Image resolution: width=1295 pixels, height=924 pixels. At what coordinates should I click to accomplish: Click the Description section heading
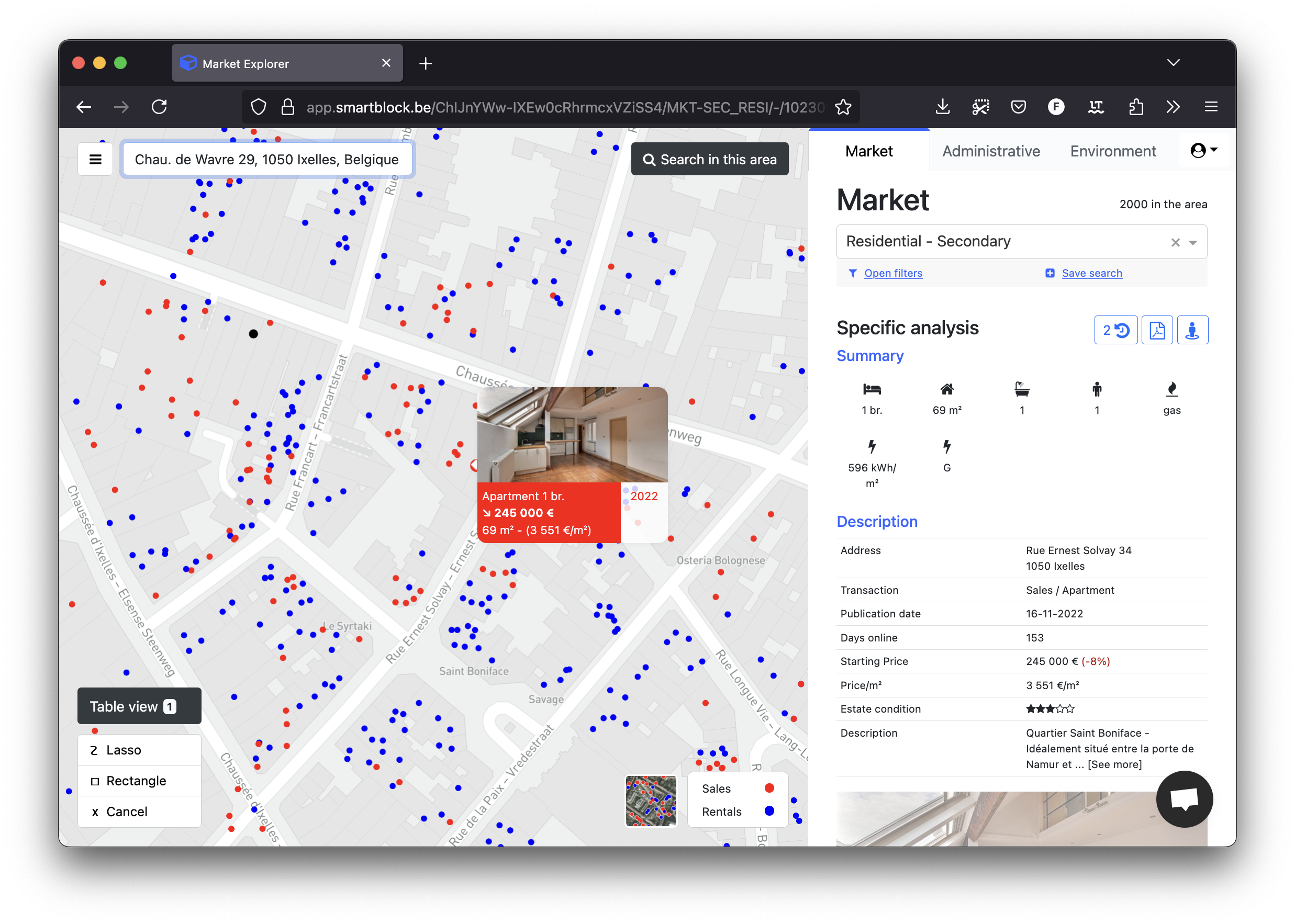point(877,522)
